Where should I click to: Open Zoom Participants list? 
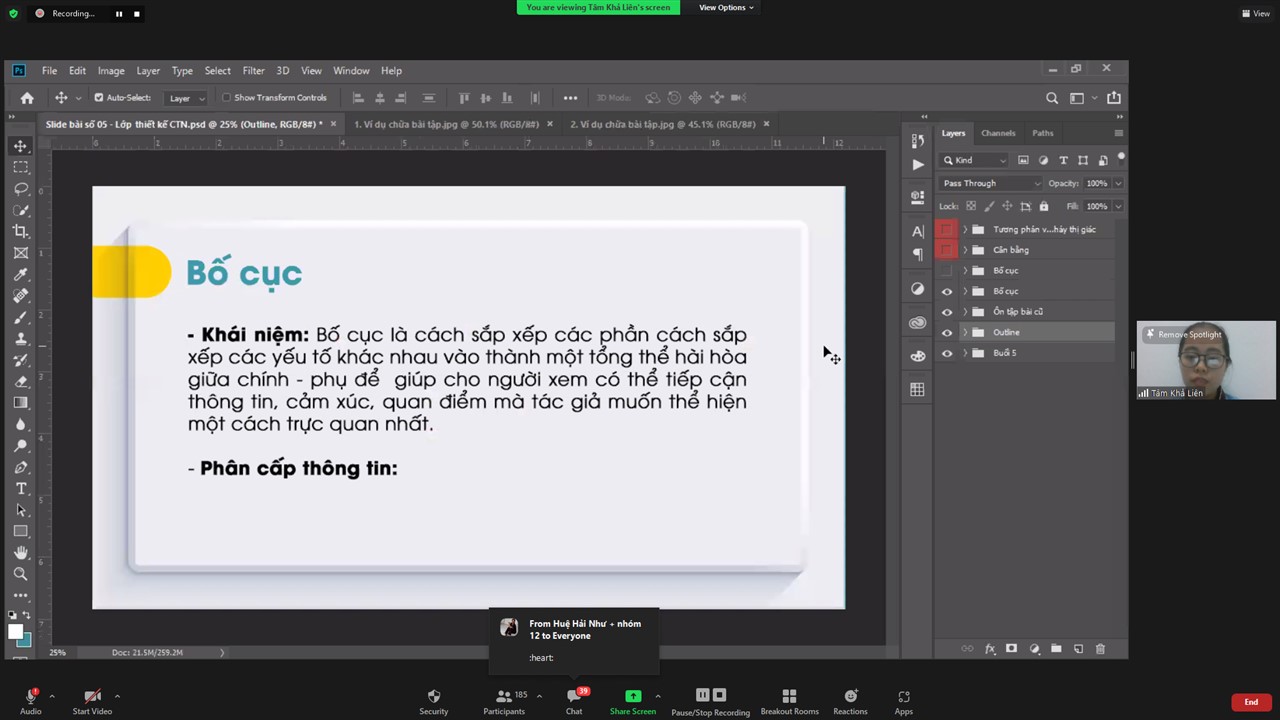504,701
